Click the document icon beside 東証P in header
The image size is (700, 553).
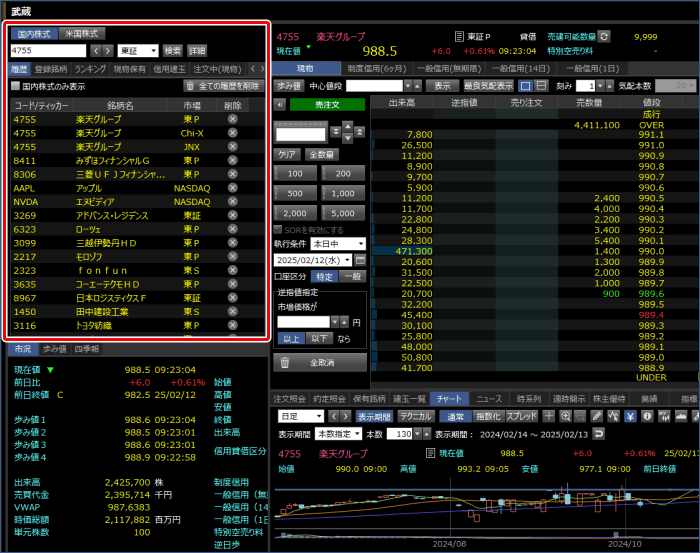458,37
